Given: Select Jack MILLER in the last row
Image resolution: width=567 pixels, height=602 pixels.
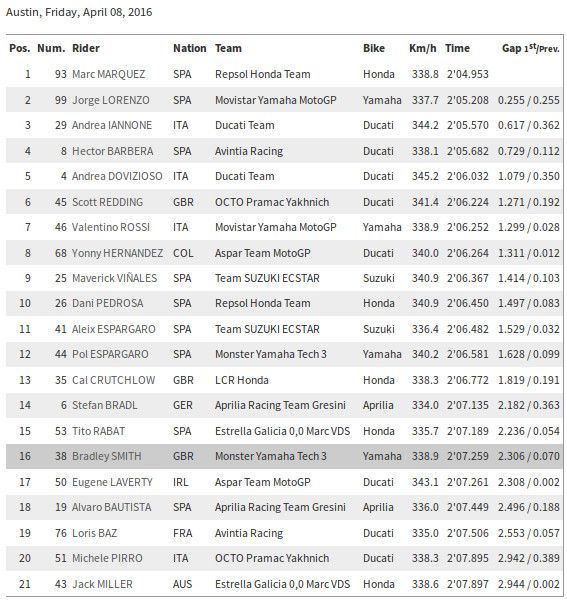Looking at the screenshot, I should [x=102, y=584].
